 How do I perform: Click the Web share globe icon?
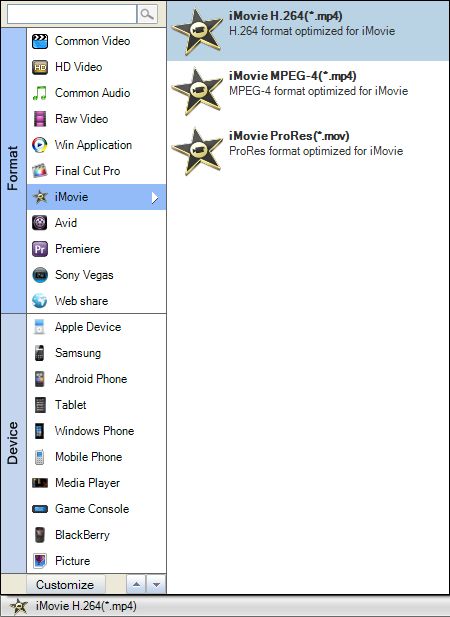tap(40, 301)
